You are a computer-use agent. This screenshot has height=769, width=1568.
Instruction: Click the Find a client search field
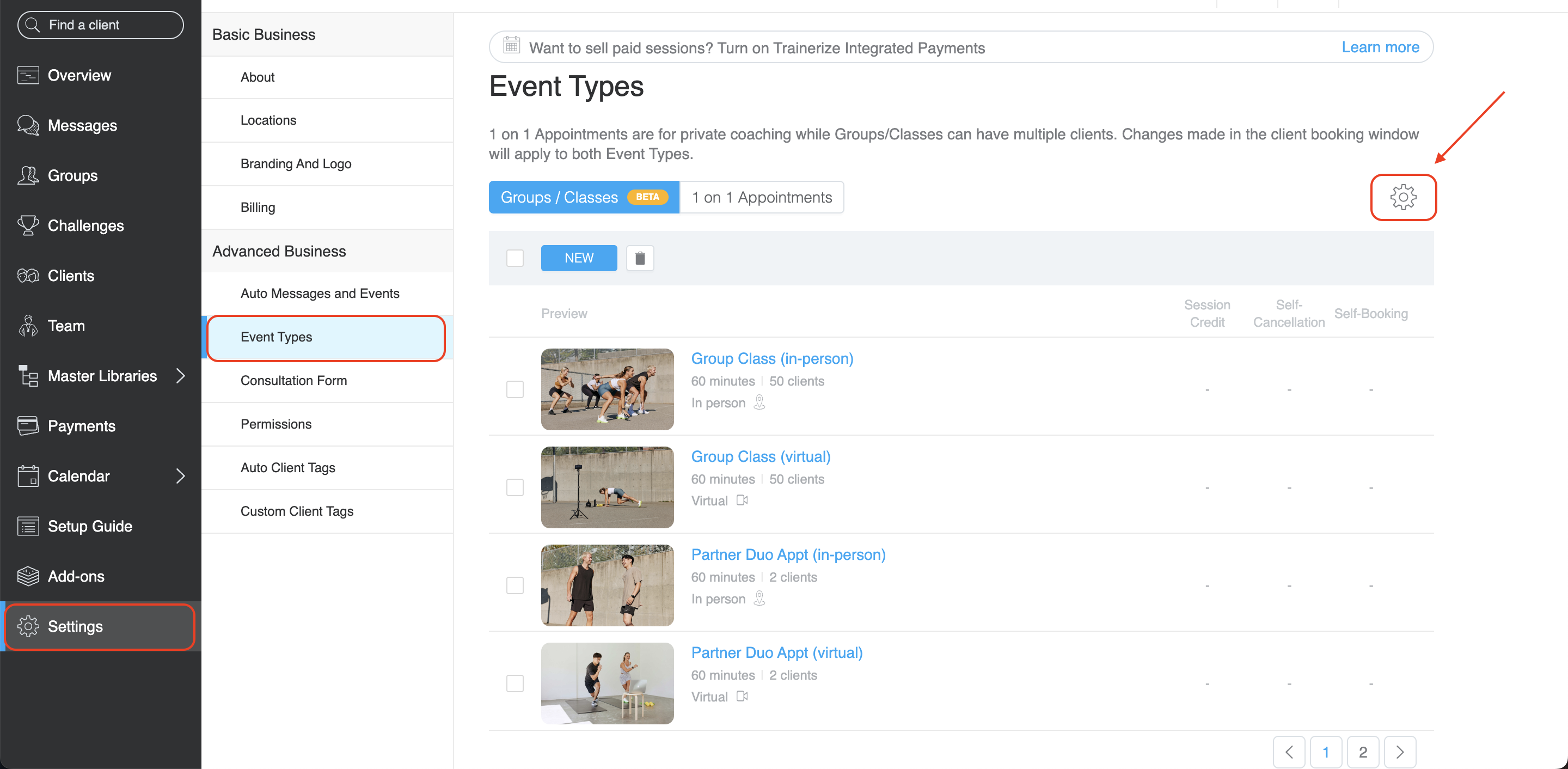(100, 25)
